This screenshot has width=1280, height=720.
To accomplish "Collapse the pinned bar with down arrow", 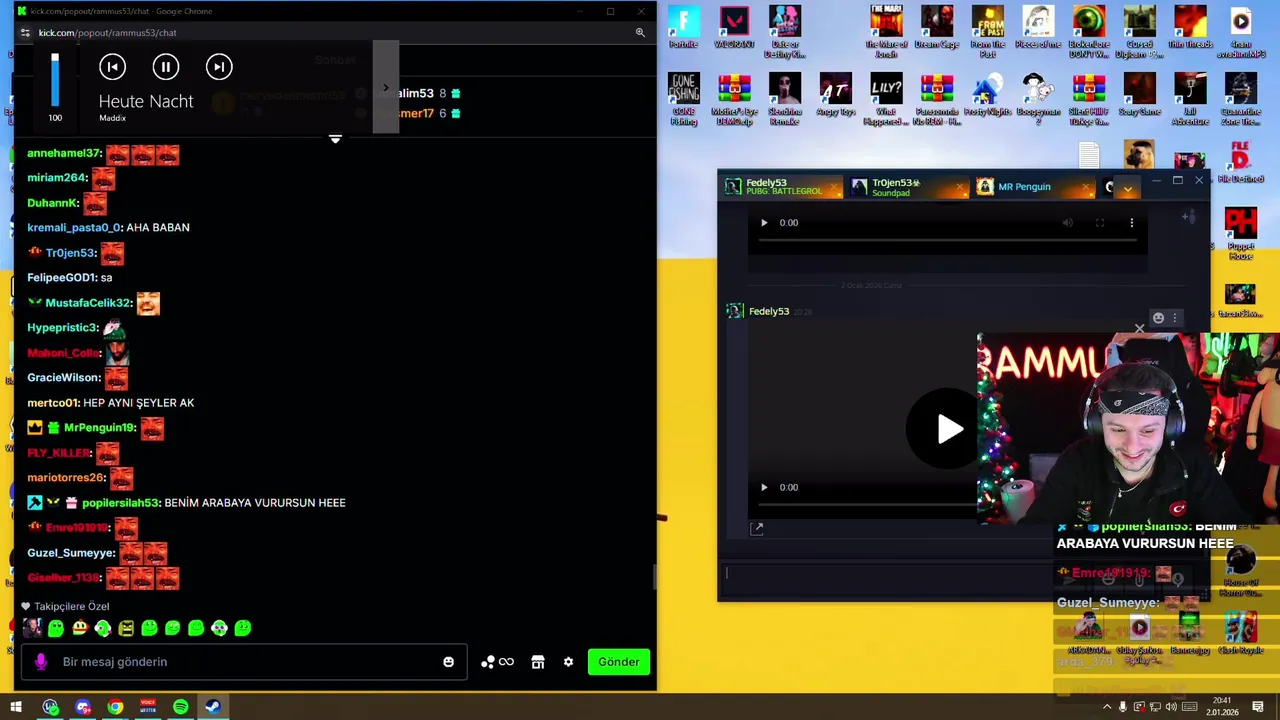I will [x=335, y=139].
